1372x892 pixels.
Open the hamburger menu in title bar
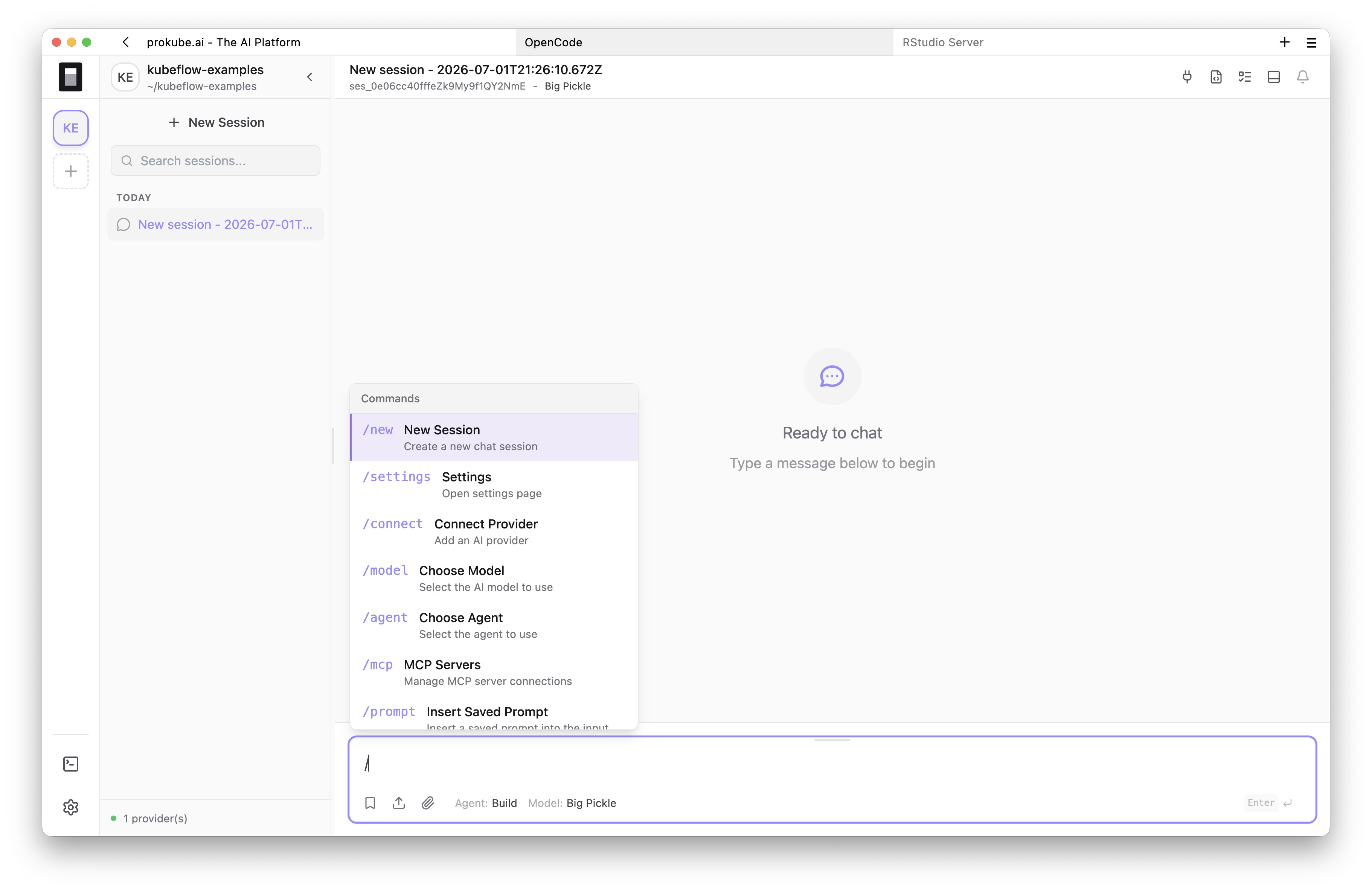click(x=1311, y=42)
